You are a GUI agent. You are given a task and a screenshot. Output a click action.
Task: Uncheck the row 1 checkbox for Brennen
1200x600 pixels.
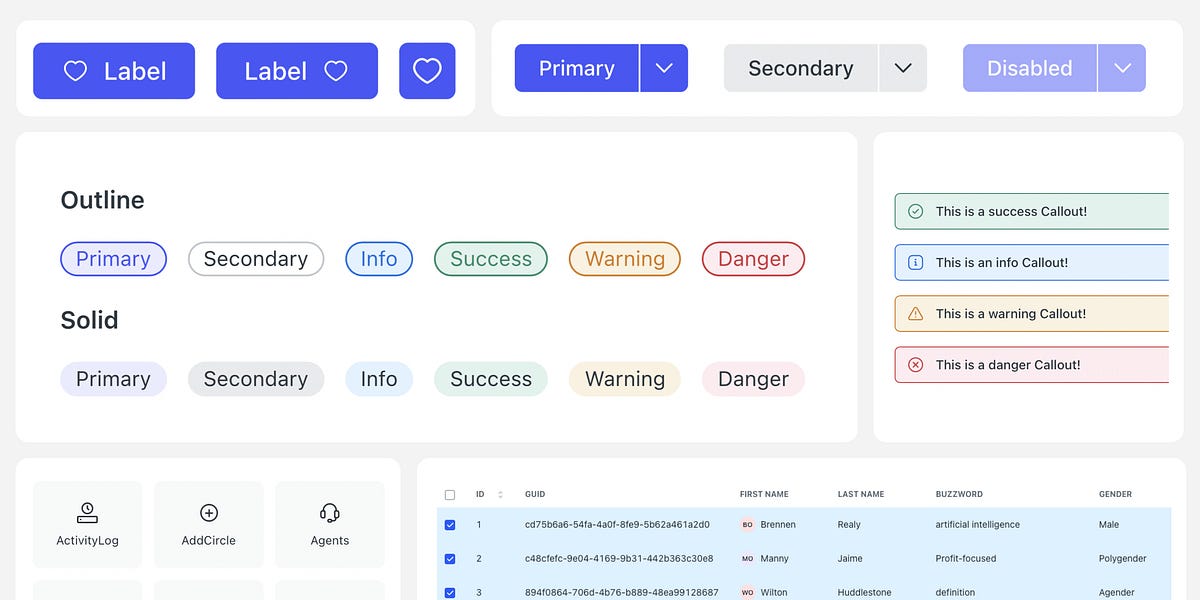[x=450, y=525]
